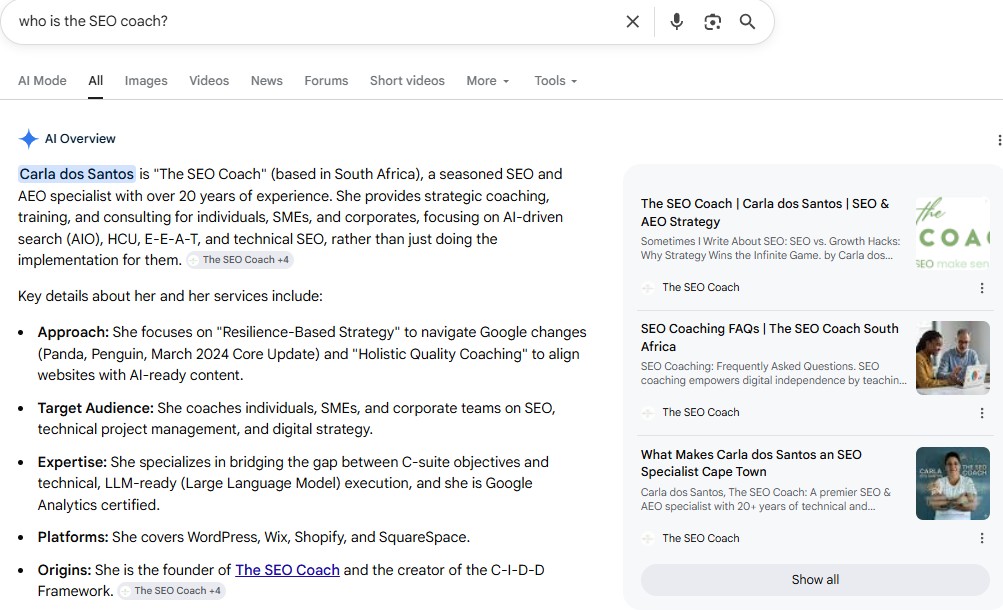The height and width of the screenshot is (610, 1003).
Task: Open What Makes Carla dos Santos result title
Action: click(751, 463)
